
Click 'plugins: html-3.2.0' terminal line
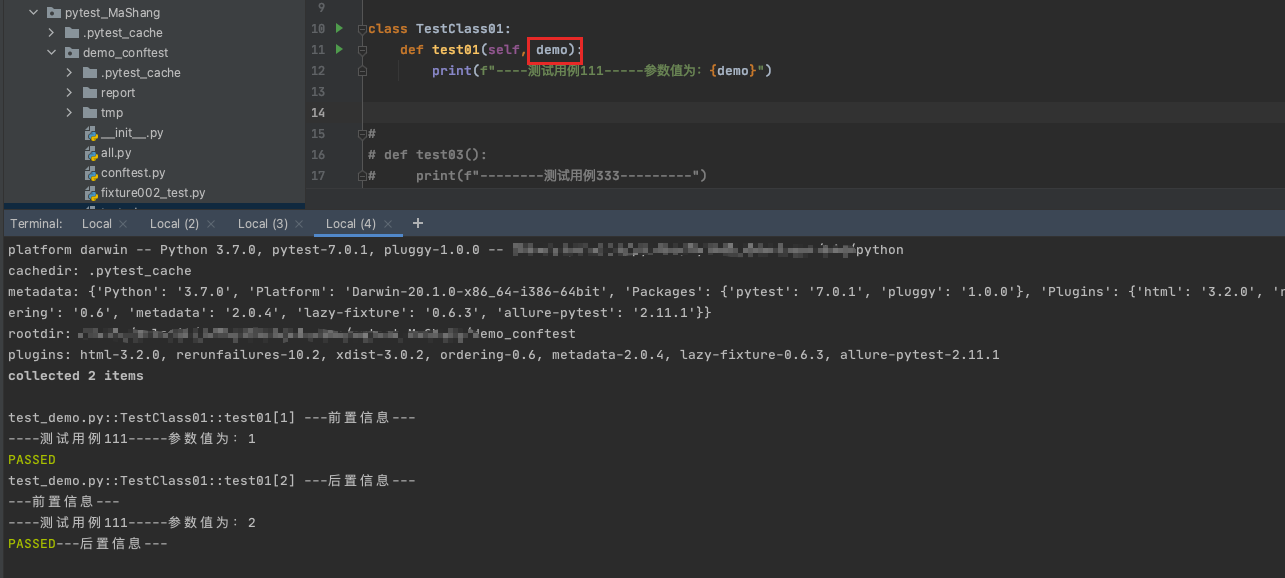tap(503, 355)
